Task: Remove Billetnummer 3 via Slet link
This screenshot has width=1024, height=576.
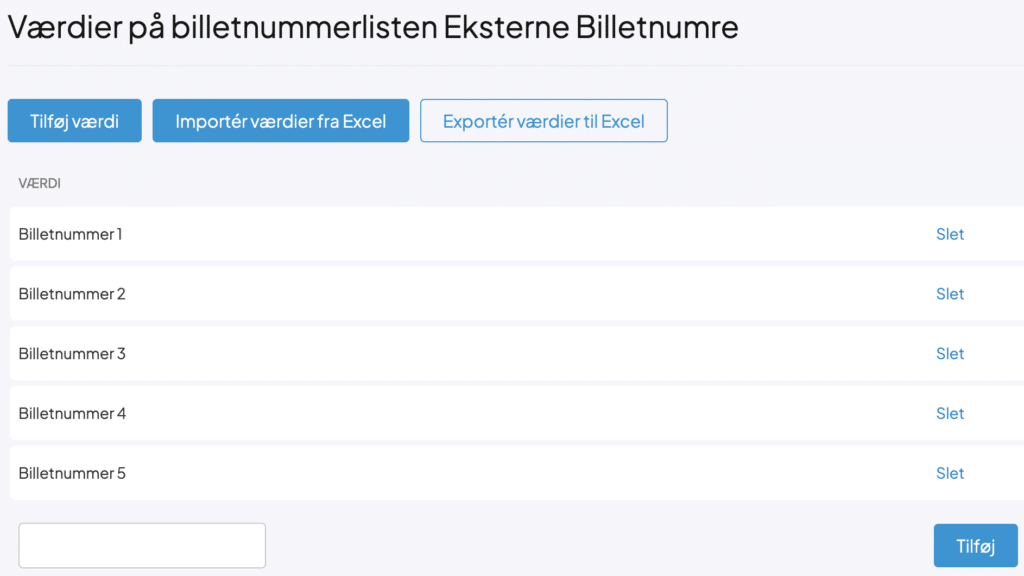Action: (949, 354)
